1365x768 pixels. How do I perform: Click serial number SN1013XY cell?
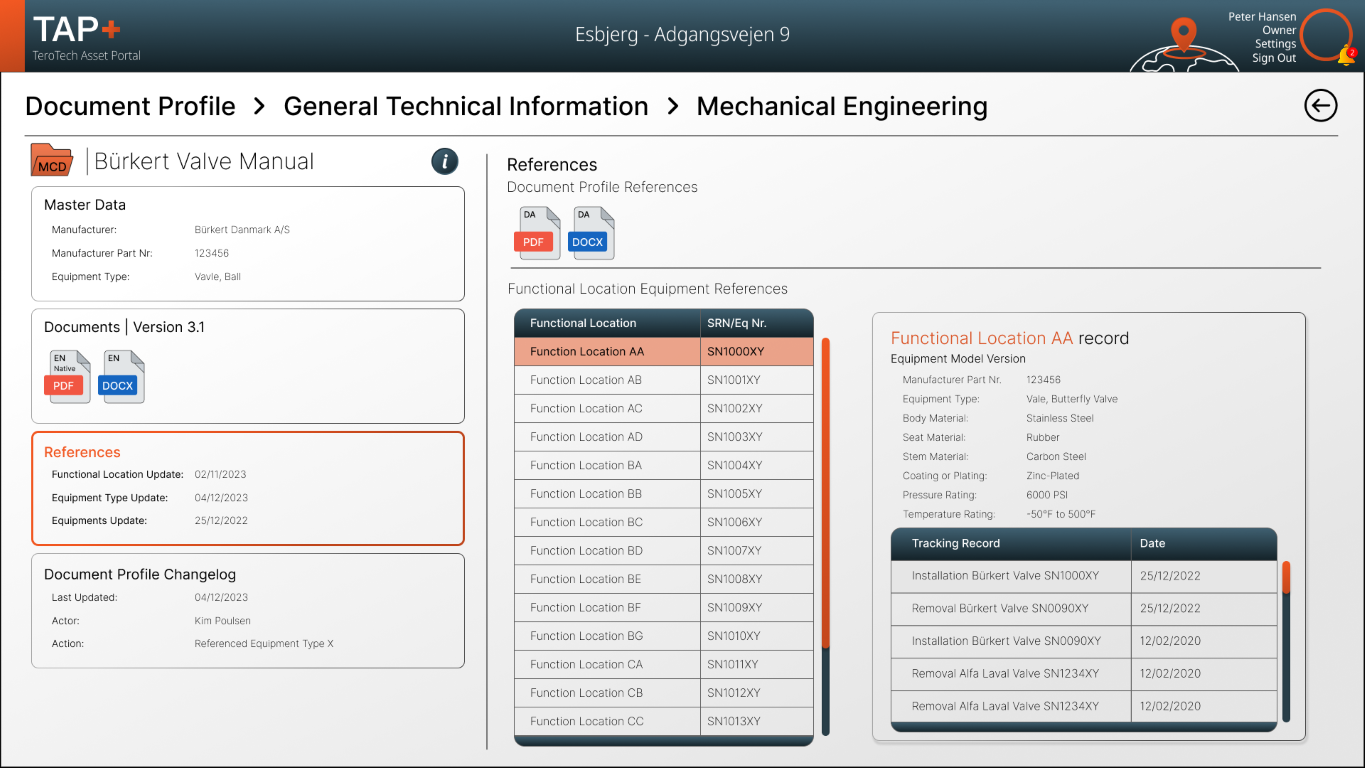pos(757,721)
